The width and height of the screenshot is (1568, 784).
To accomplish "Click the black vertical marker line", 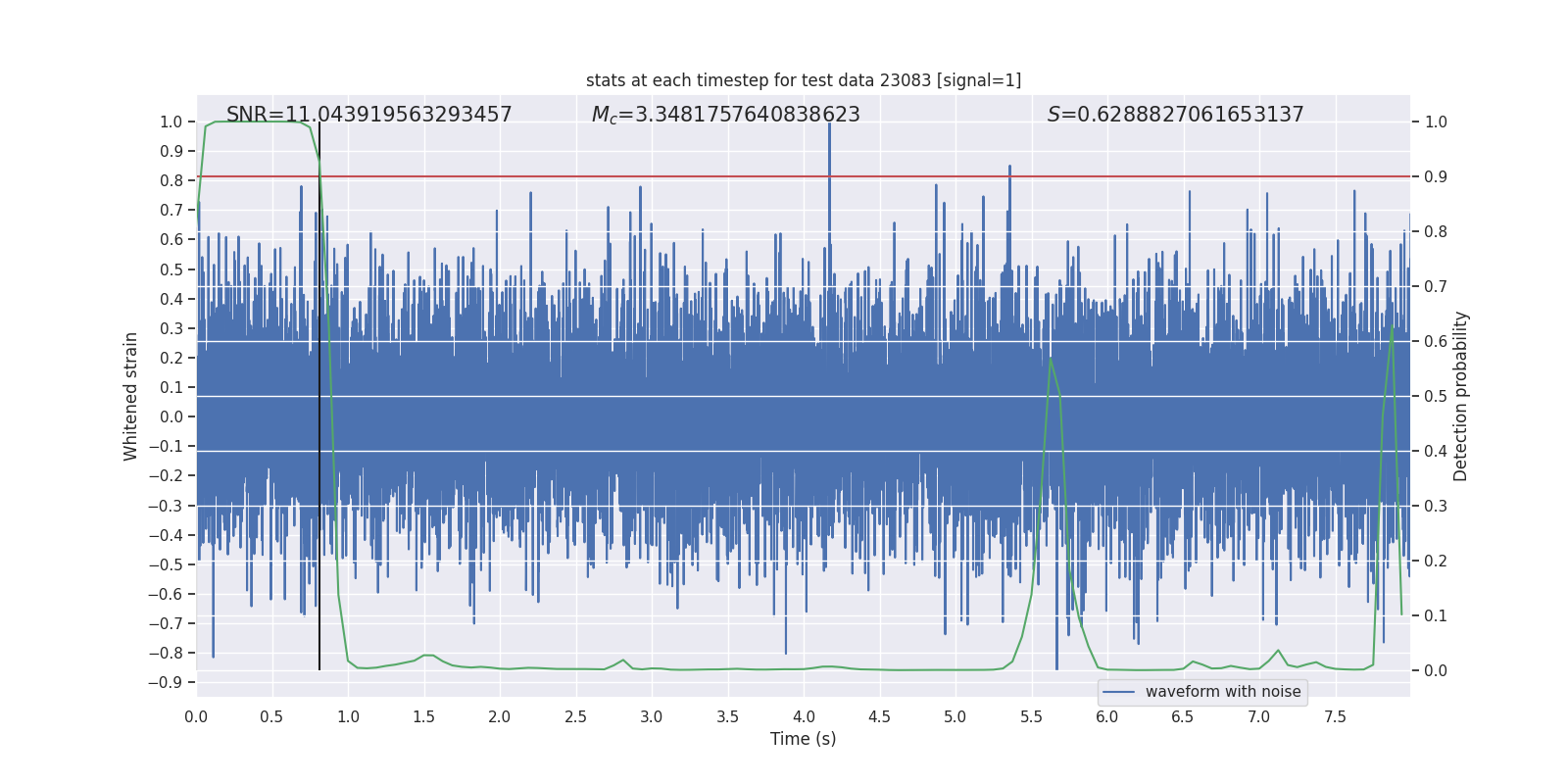I will coord(319,396).
